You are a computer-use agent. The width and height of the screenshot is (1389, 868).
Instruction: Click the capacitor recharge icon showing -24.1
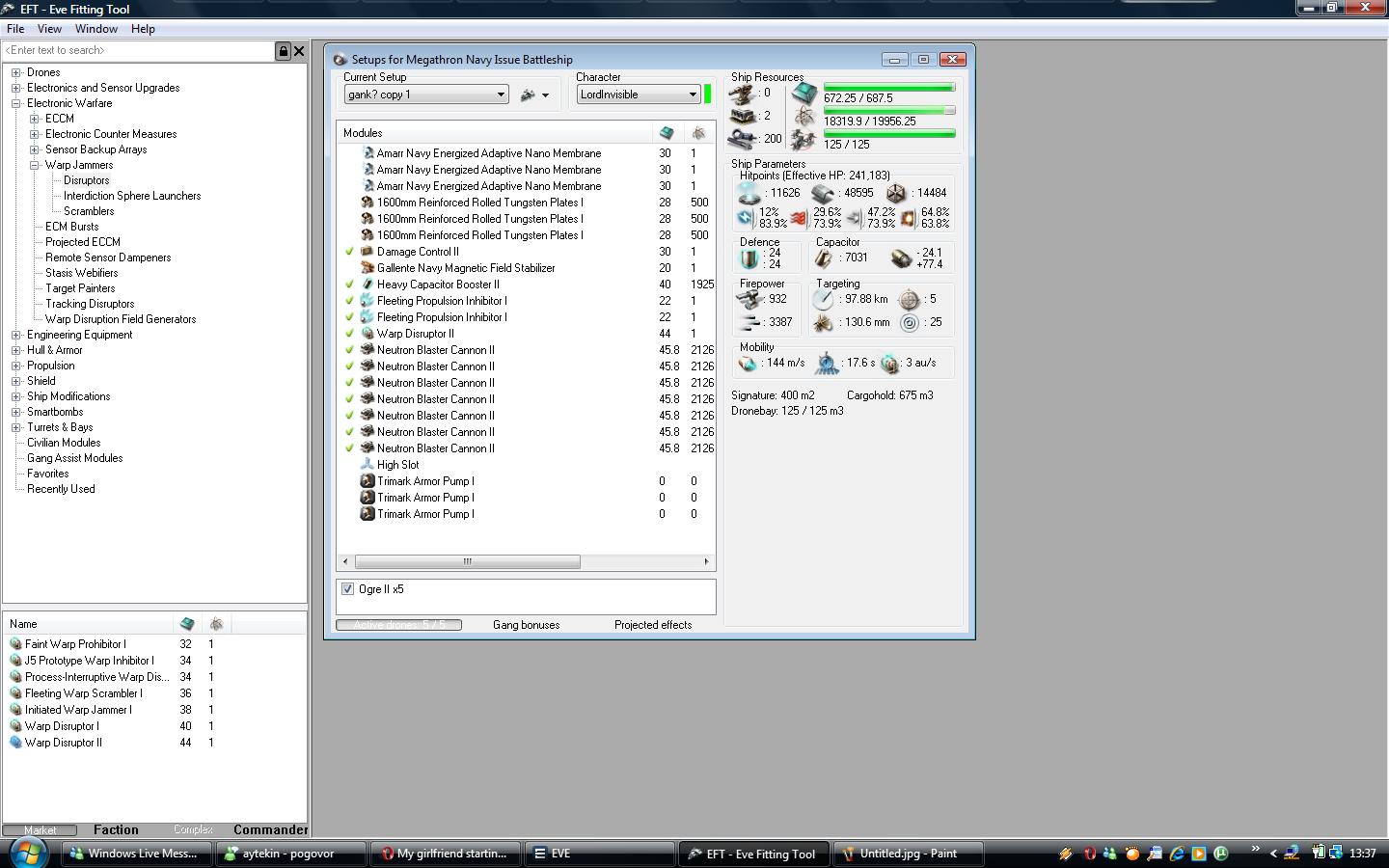tap(901, 258)
